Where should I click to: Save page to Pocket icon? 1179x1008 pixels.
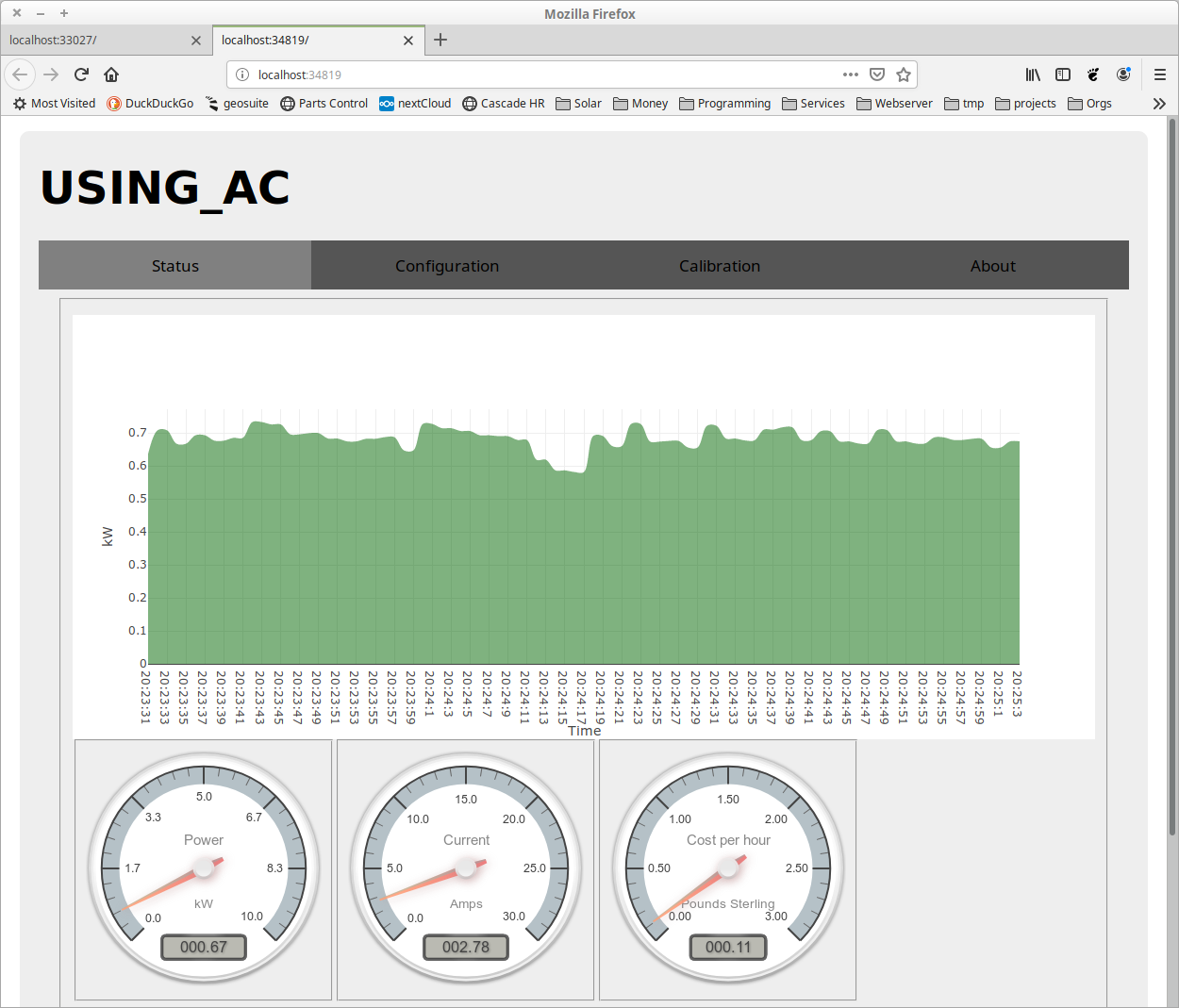[x=877, y=74]
